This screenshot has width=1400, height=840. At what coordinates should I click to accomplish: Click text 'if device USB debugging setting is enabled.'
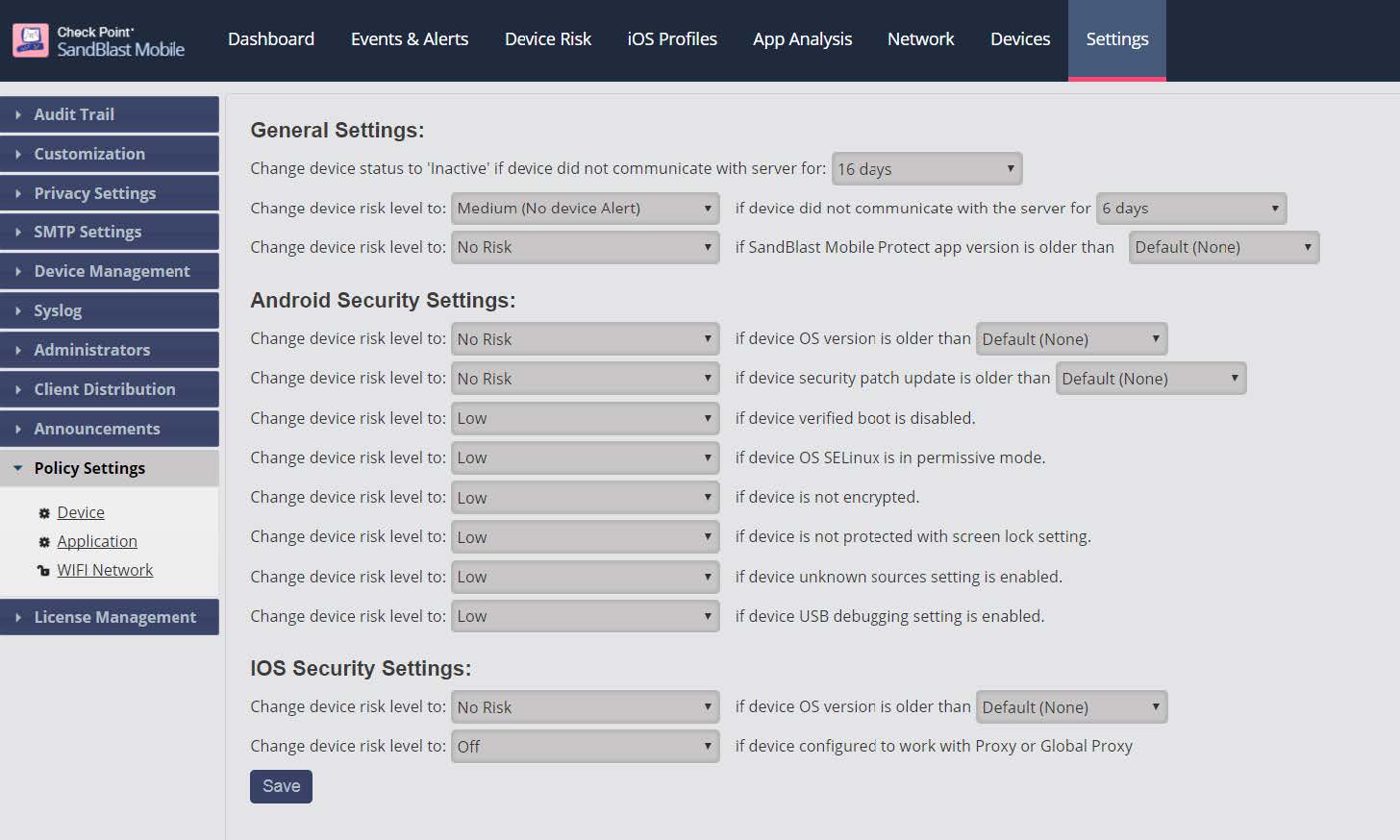(889, 616)
